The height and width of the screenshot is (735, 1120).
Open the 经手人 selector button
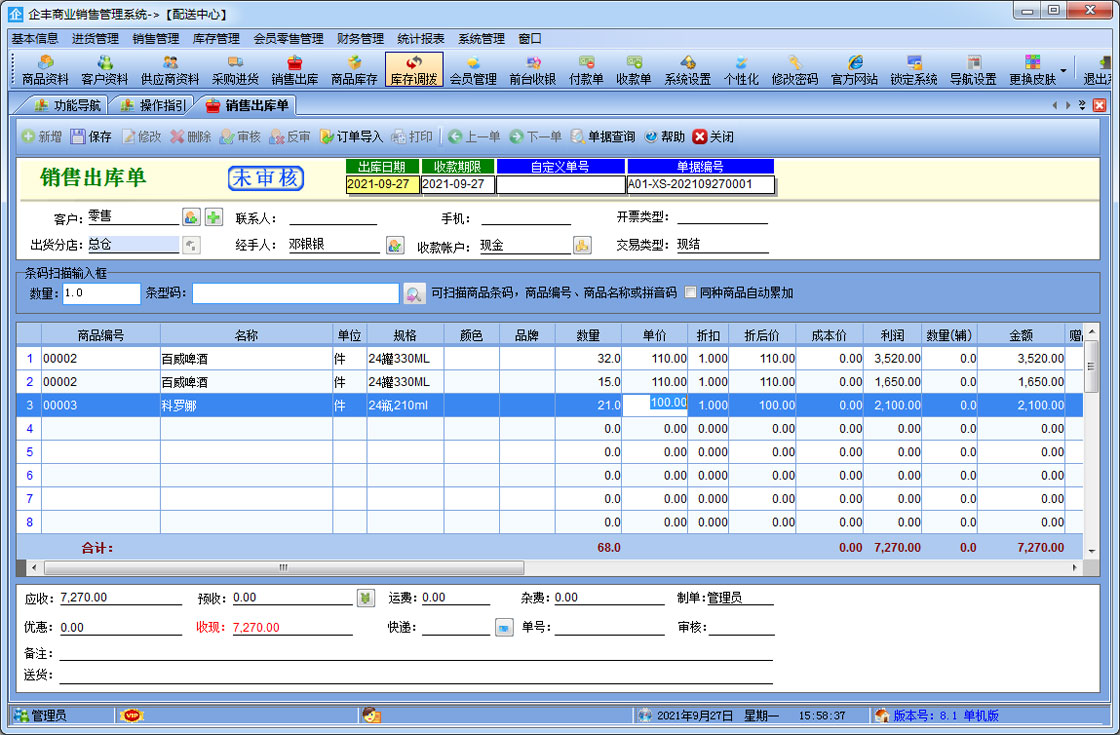coord(395,246)
